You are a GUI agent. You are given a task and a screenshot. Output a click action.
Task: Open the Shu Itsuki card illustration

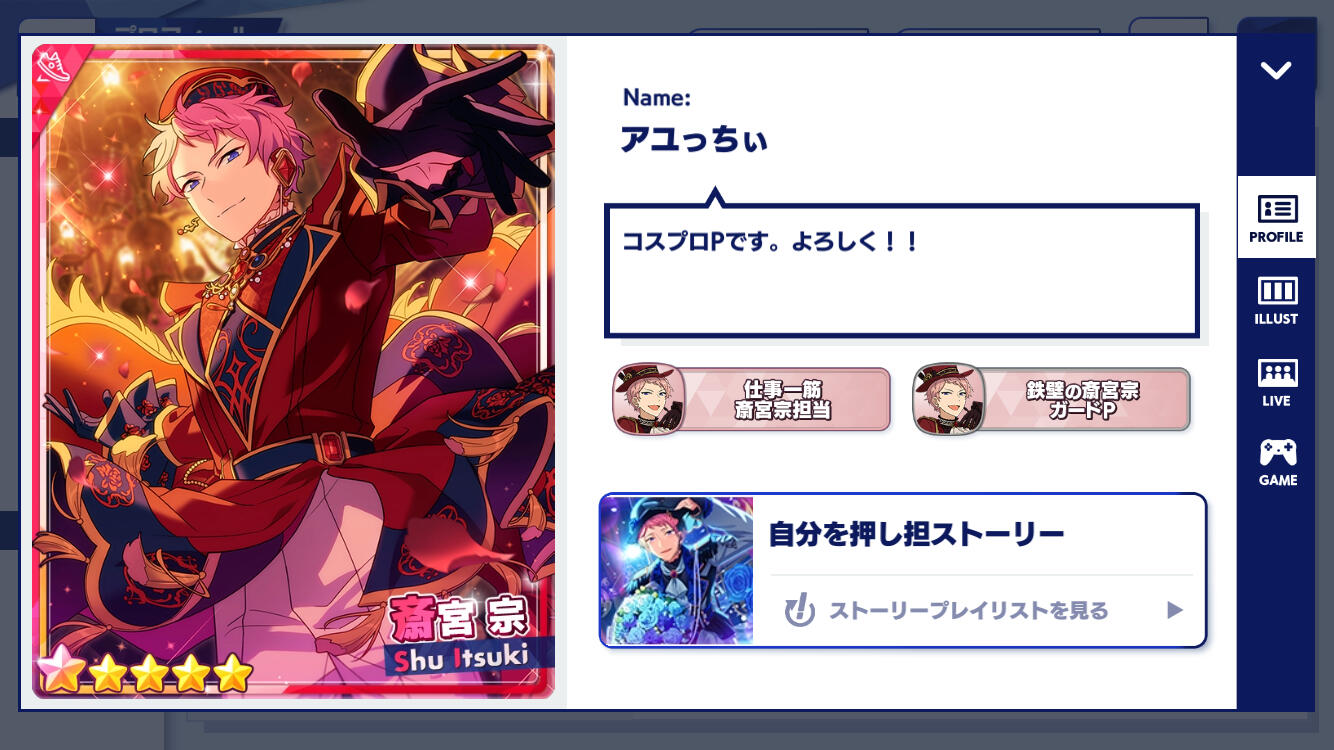[293, 371]
